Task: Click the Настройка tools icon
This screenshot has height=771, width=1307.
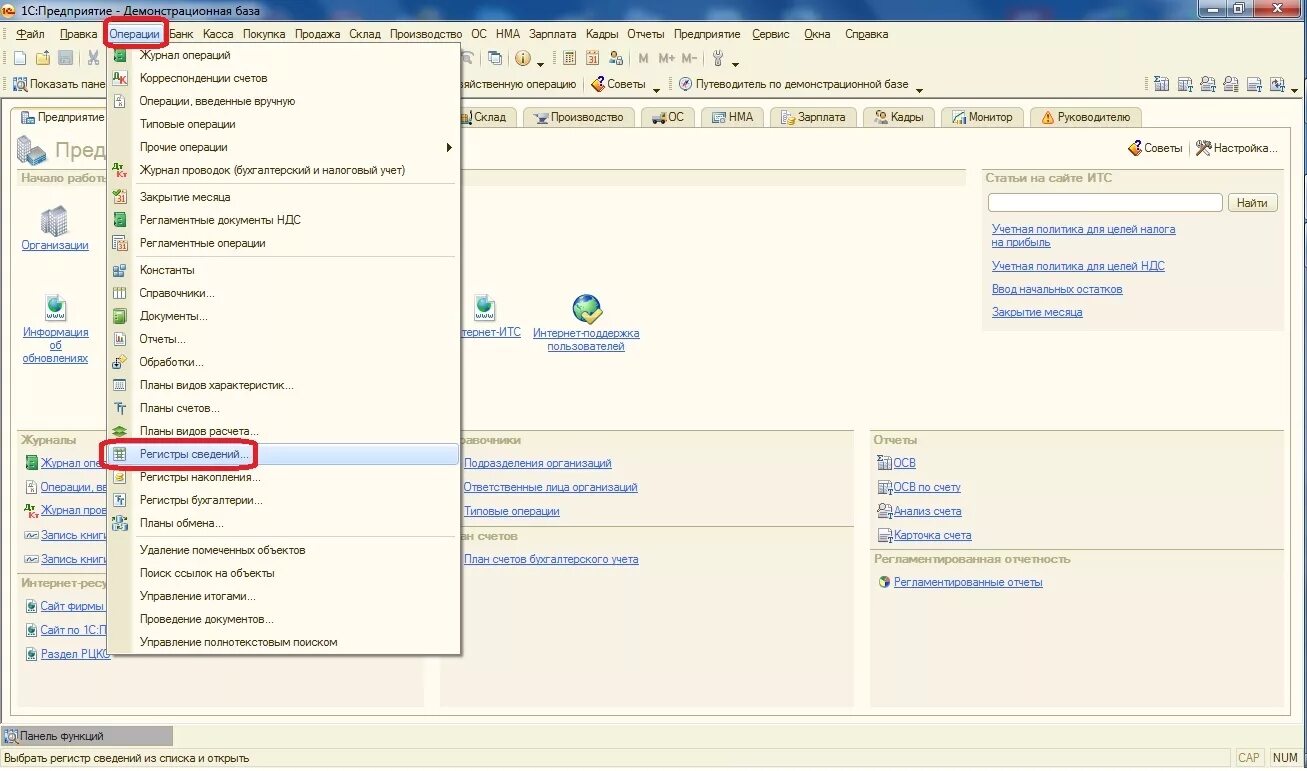Action: point(1204,148)
